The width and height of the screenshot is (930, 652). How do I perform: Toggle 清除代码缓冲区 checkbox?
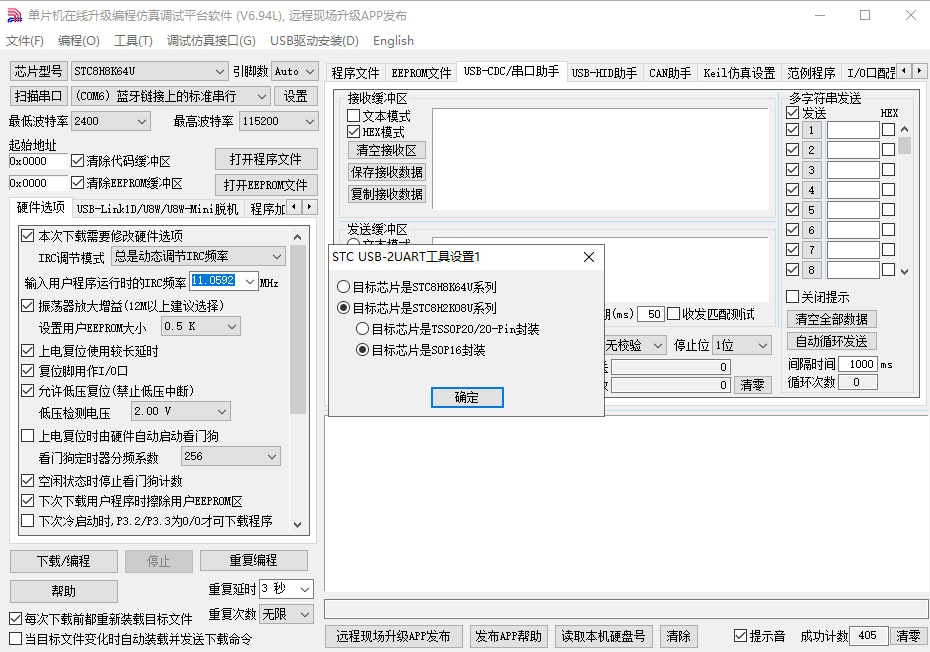(78, 161)
